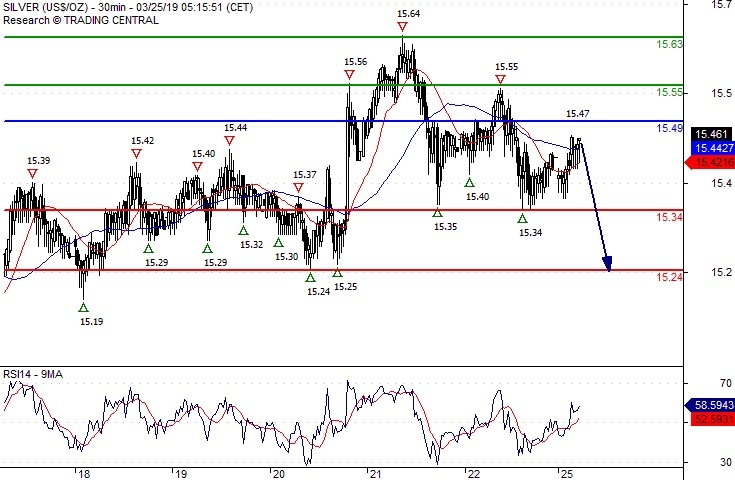Viewport: 735px width, 480px height.
Task: Select the 15.42 swing high price label
Action: [142, 141]
